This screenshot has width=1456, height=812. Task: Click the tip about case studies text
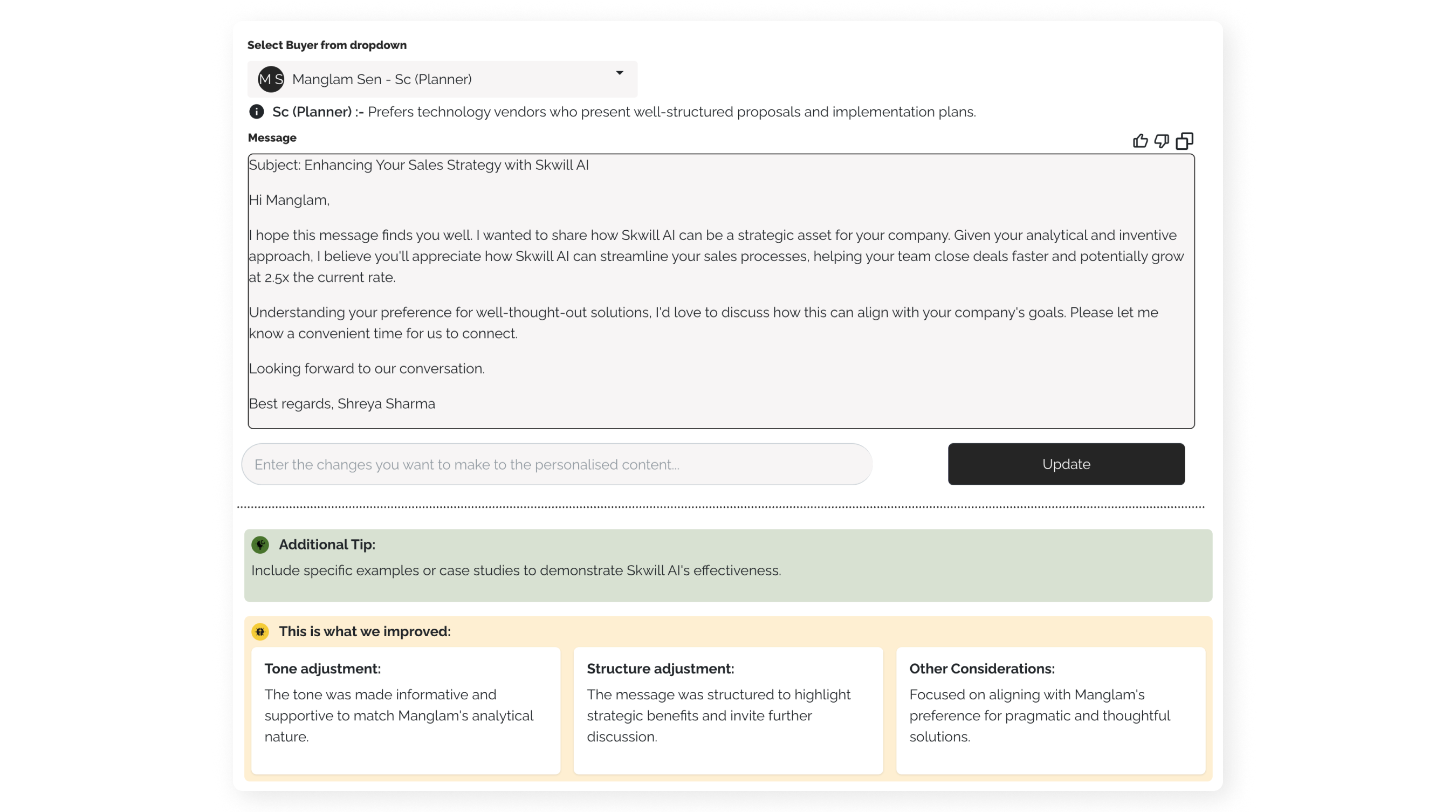[x=516, y=570]
